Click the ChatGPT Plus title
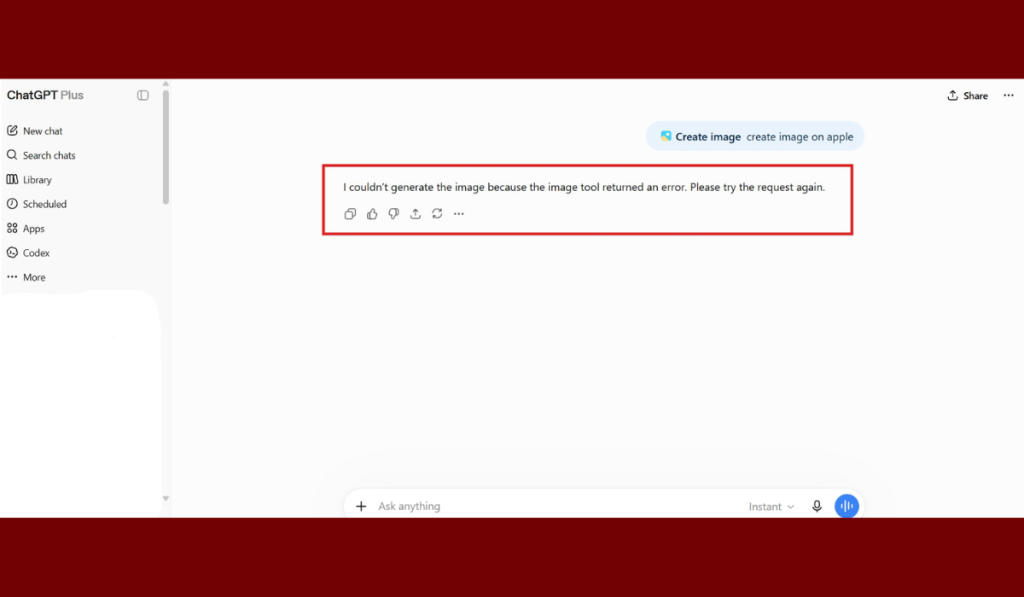1024x597 pixels. pyautogui.click(x=45, y=95)
